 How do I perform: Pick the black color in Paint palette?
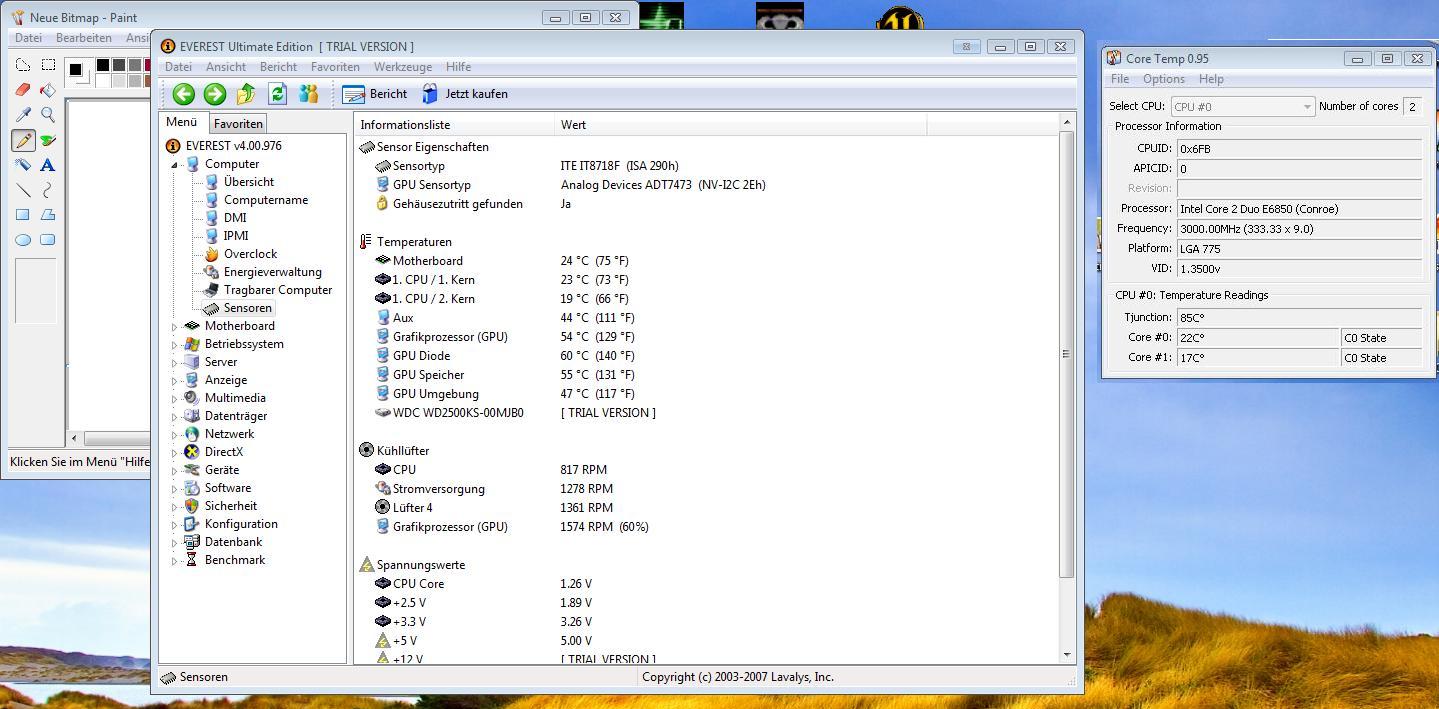pos(103,65)
